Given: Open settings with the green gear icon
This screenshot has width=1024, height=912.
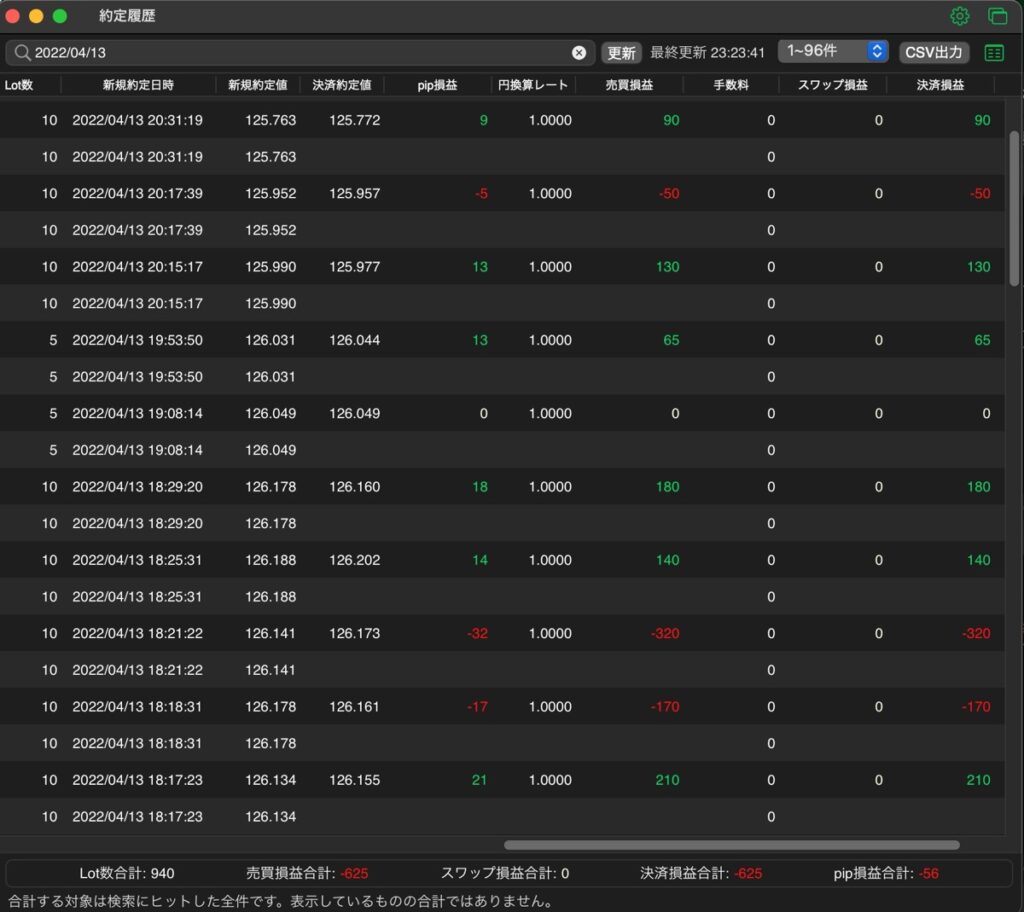Looking at the screenshot, I should coord(959,16).
